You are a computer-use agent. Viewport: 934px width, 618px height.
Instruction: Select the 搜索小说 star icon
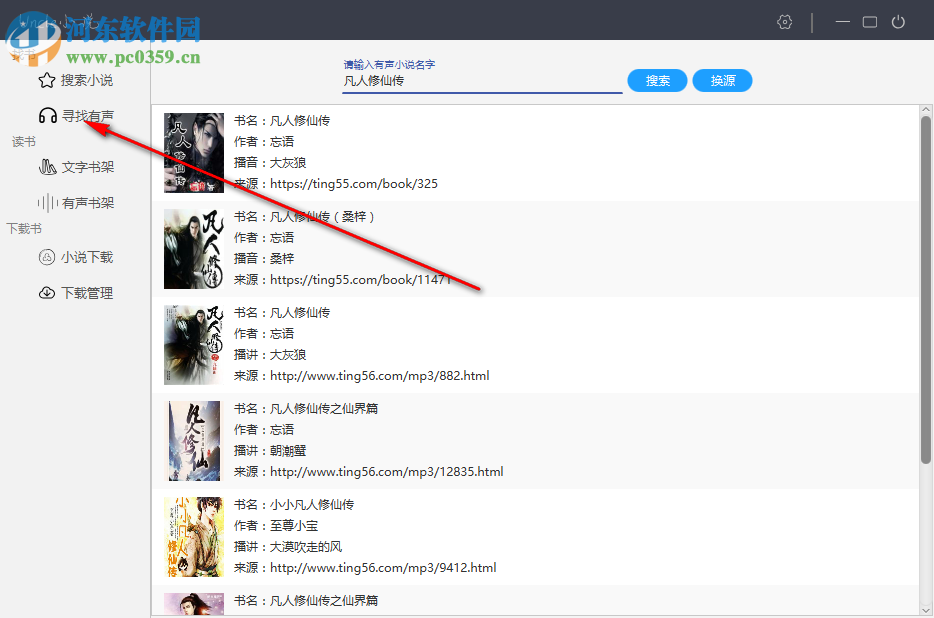[x=47, y=79]
